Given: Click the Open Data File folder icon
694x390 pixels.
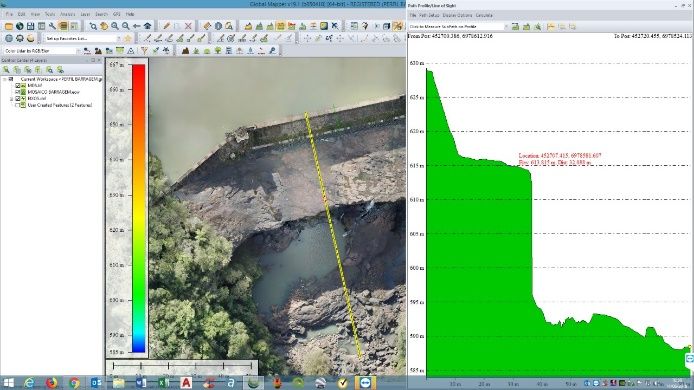Looking at the screenshot, I should [x=8, y=26].
